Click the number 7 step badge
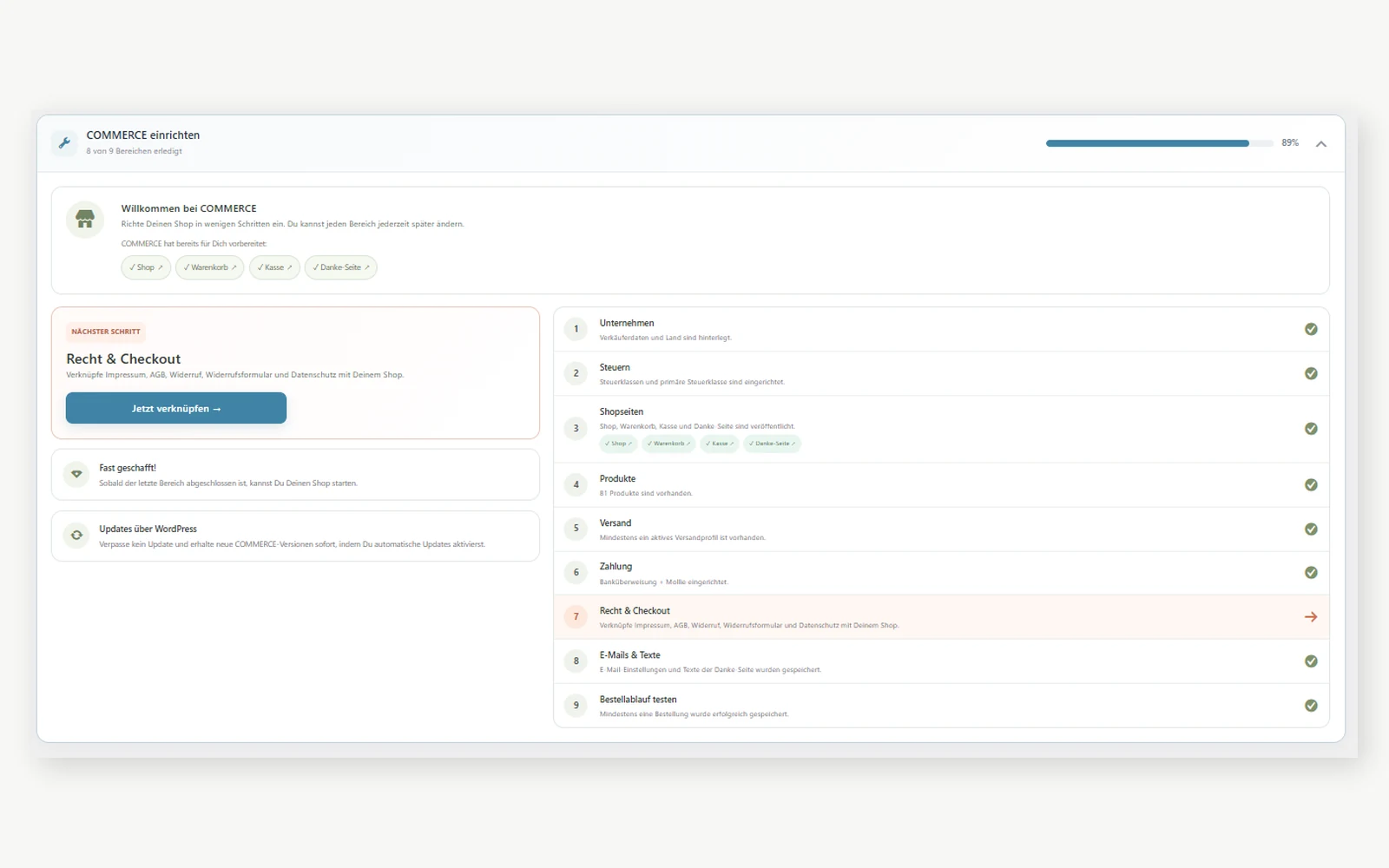 click(x=576, y=617)
